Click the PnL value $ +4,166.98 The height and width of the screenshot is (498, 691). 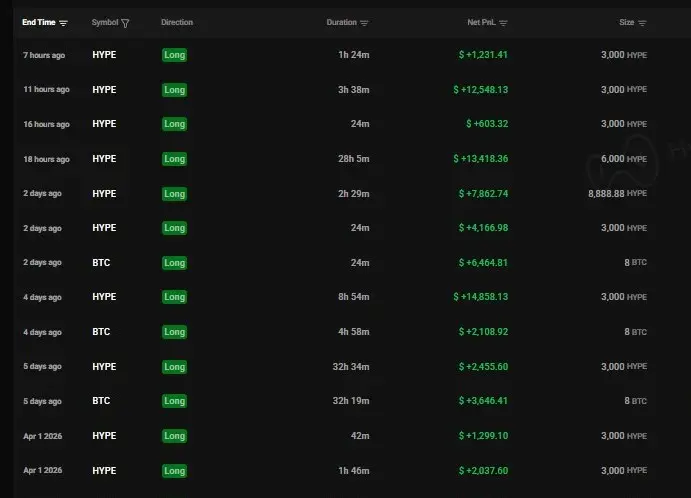483,228
